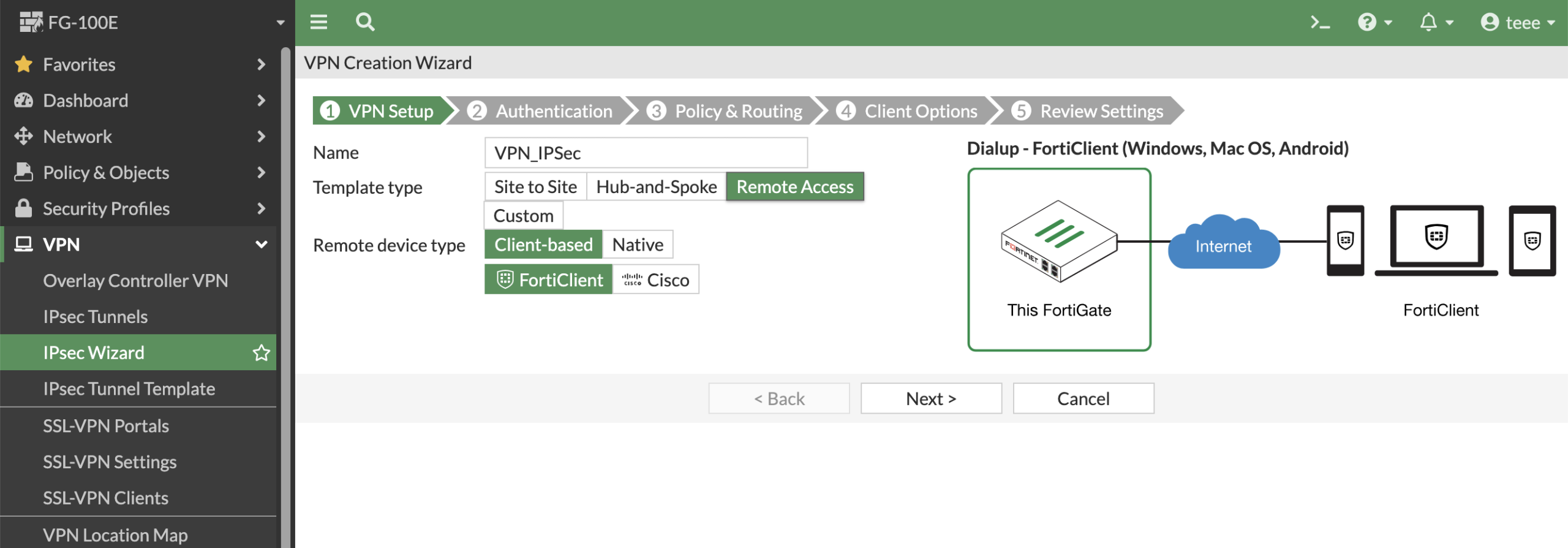
Task: Open SSL-VPN Settings in sidebar
Action: coord(110,462)
